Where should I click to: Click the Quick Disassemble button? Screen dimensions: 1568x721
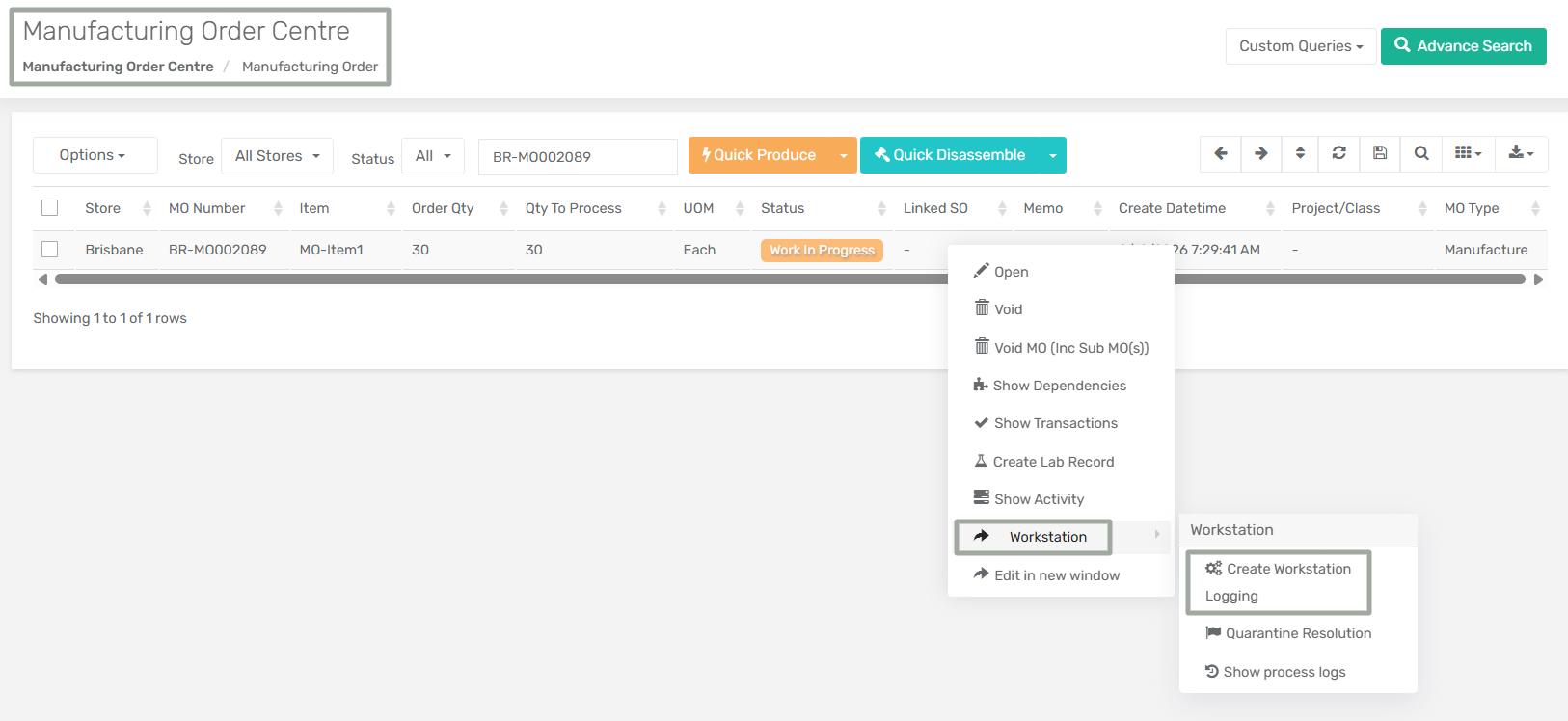pos(949,155)
